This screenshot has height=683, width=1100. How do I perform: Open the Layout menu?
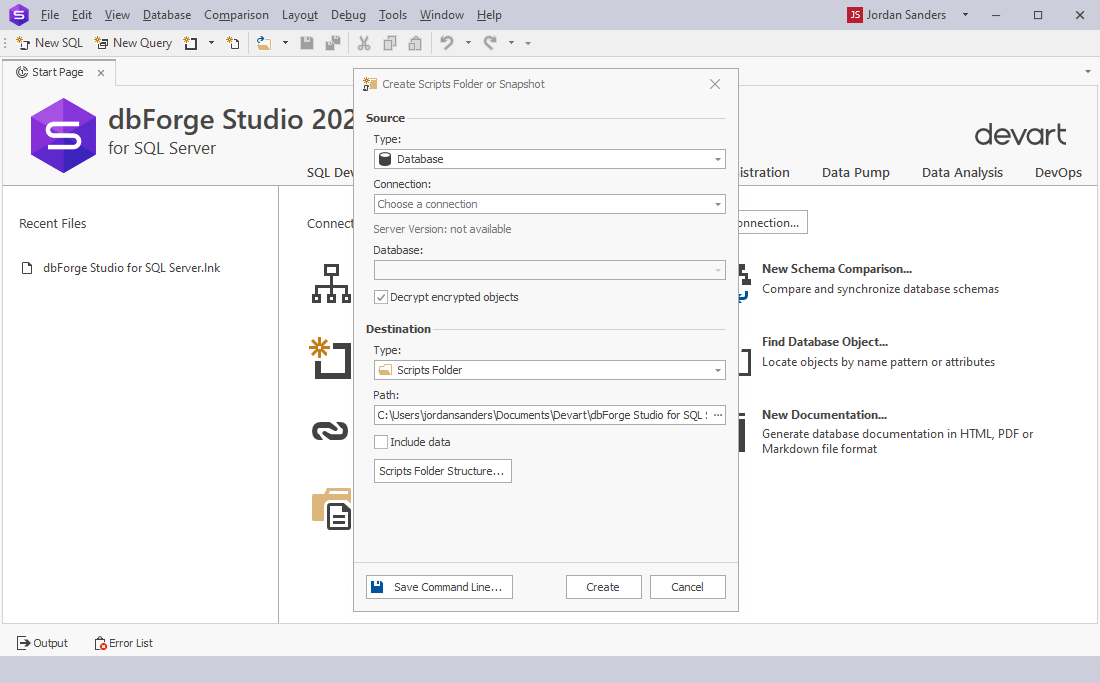300,15
